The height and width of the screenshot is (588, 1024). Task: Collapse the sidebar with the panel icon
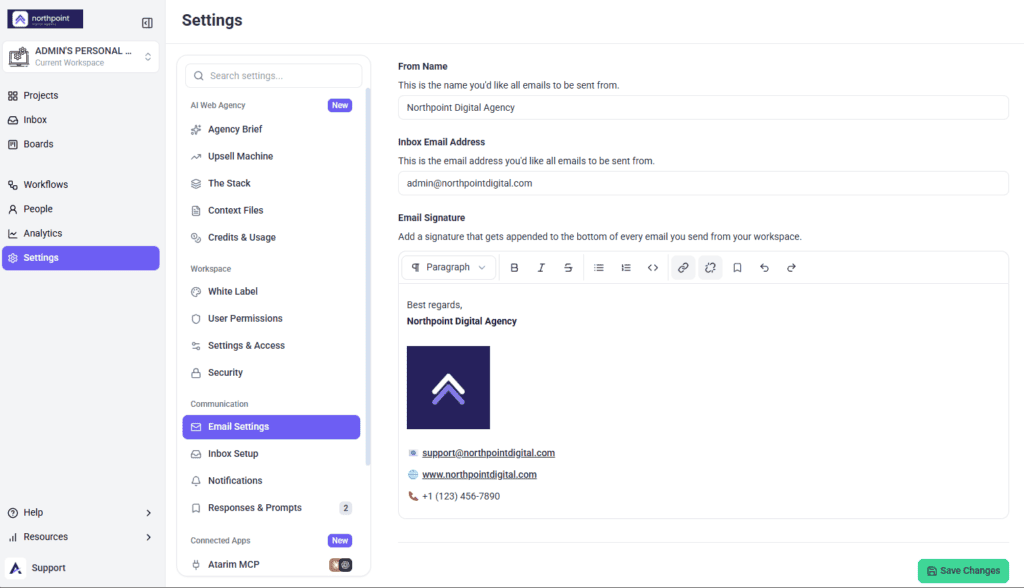click(147, 23)
